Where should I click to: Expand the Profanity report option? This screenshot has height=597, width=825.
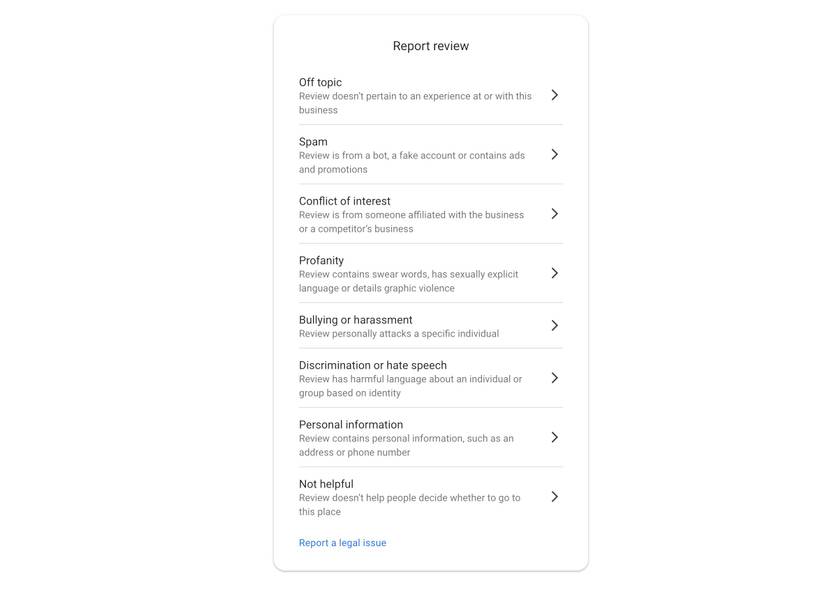pos(420,272)
